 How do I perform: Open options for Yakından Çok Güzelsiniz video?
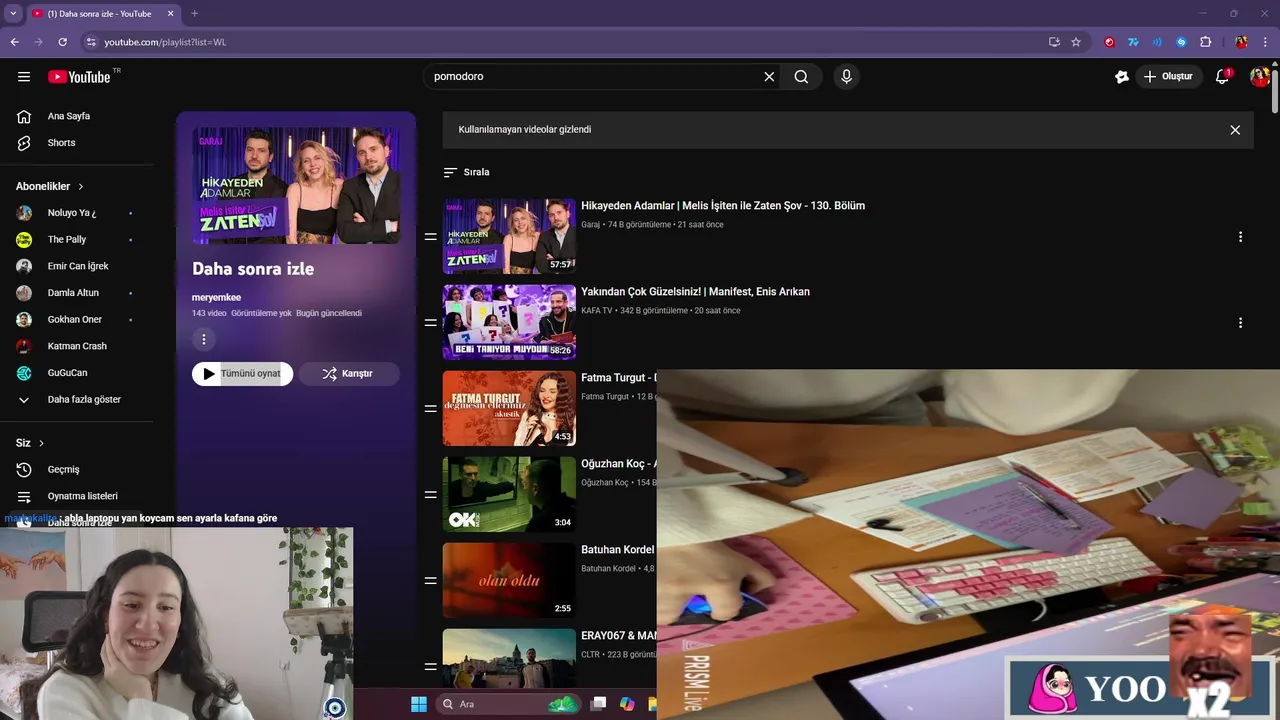pyautogui.click(x=1240, y=323)
